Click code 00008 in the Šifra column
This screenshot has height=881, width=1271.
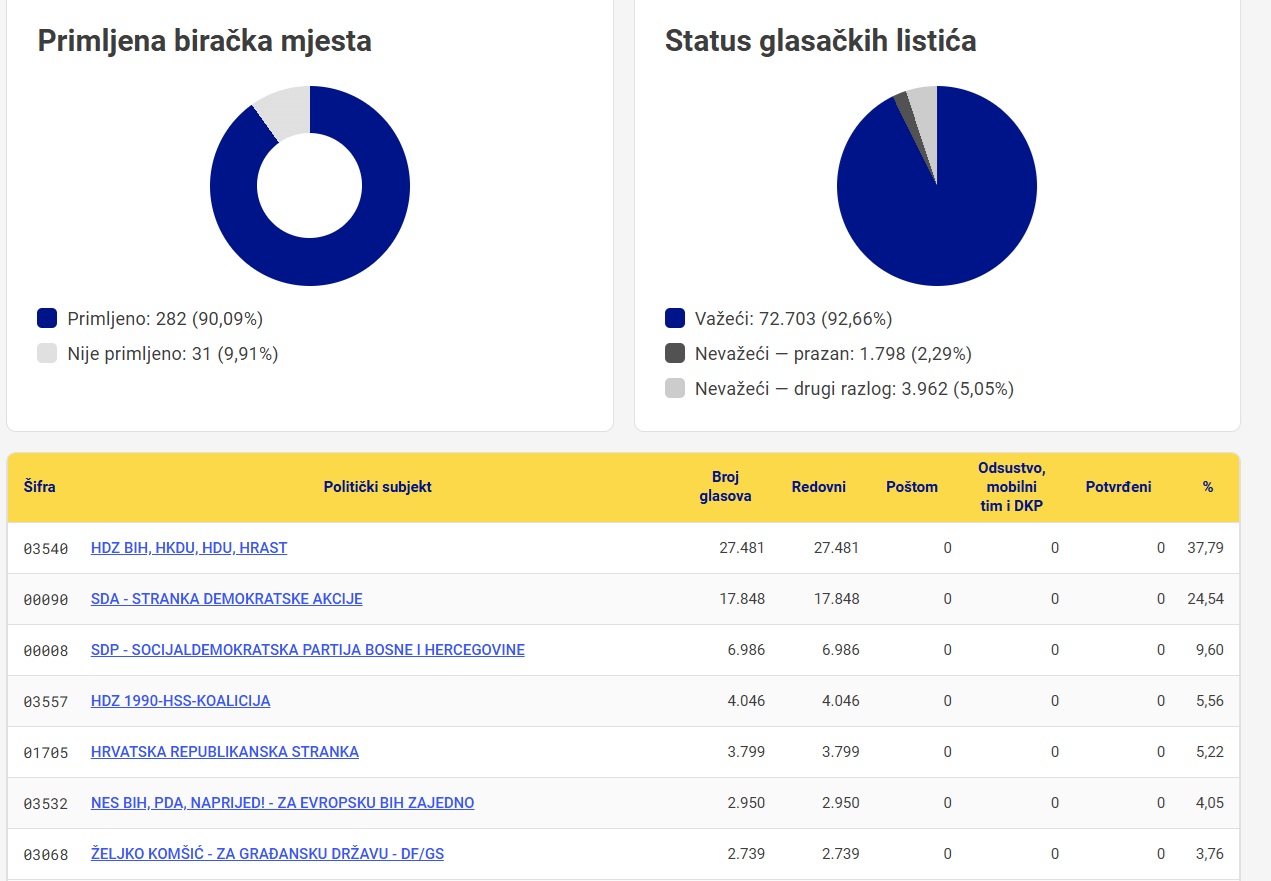coord(46,651)
